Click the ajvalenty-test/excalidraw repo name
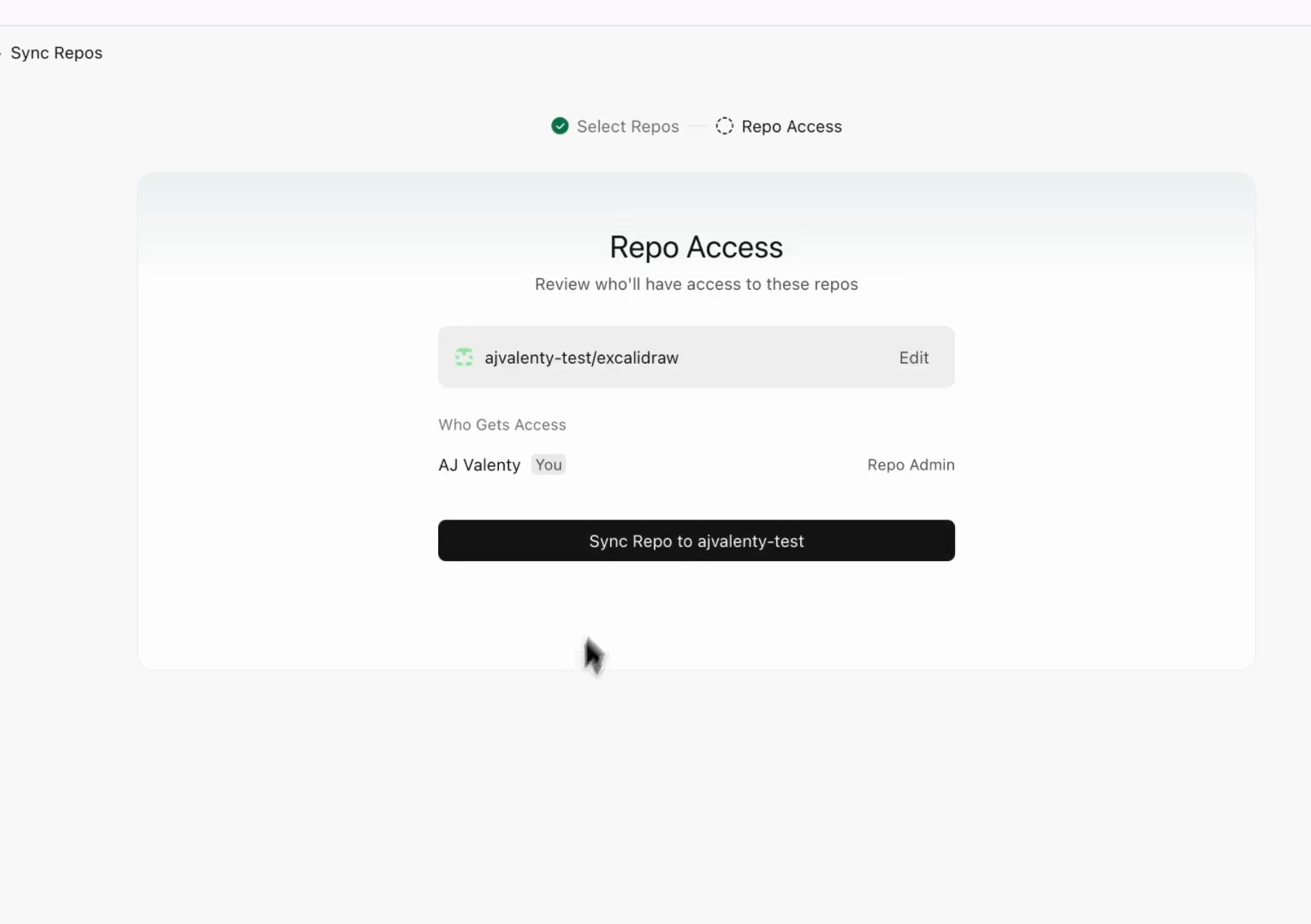The width and height of the screenshot is (1311, 924). (582, 358)
